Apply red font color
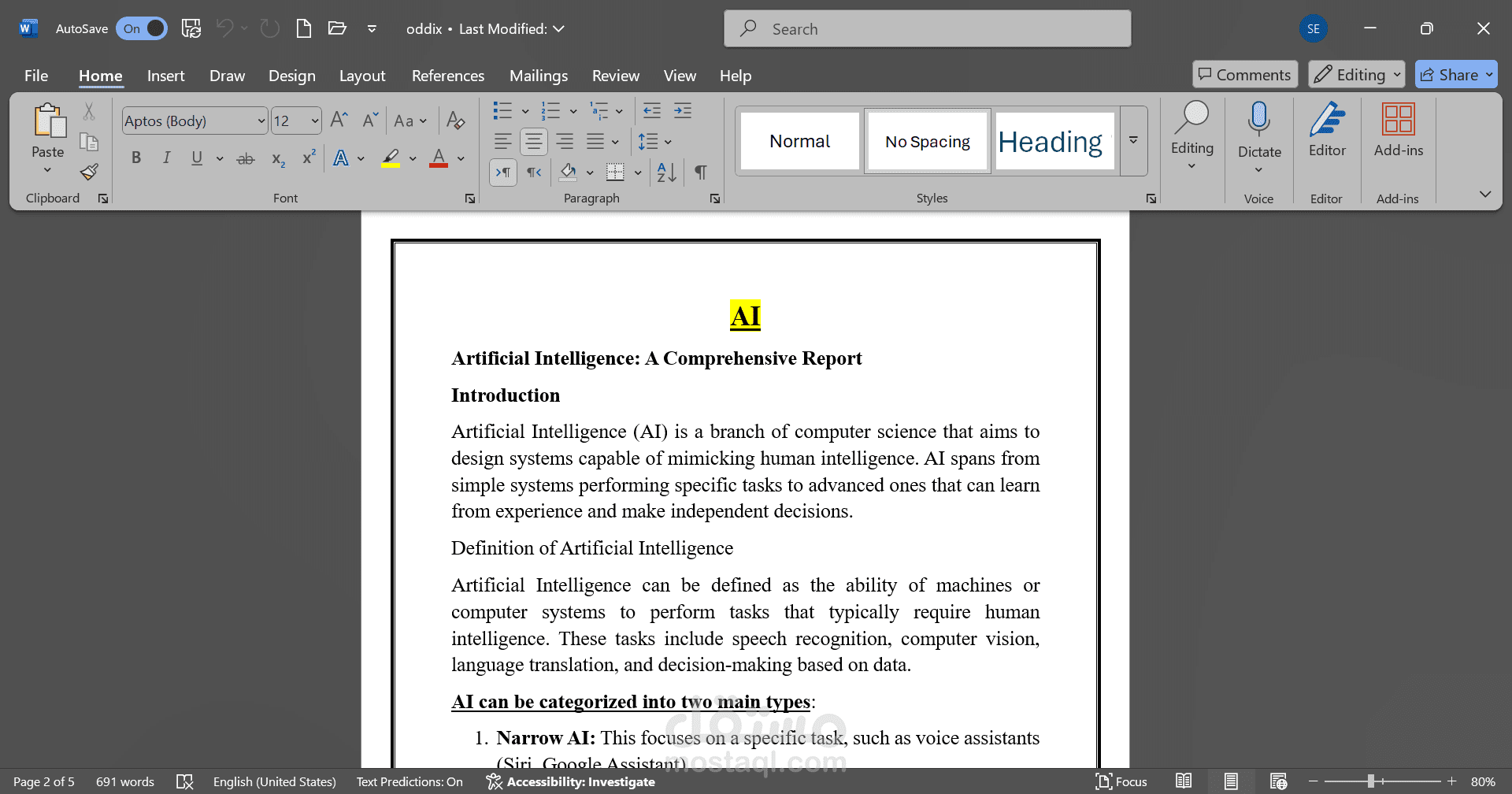This screenshot has width=1512, height=794. pos(439,158)
